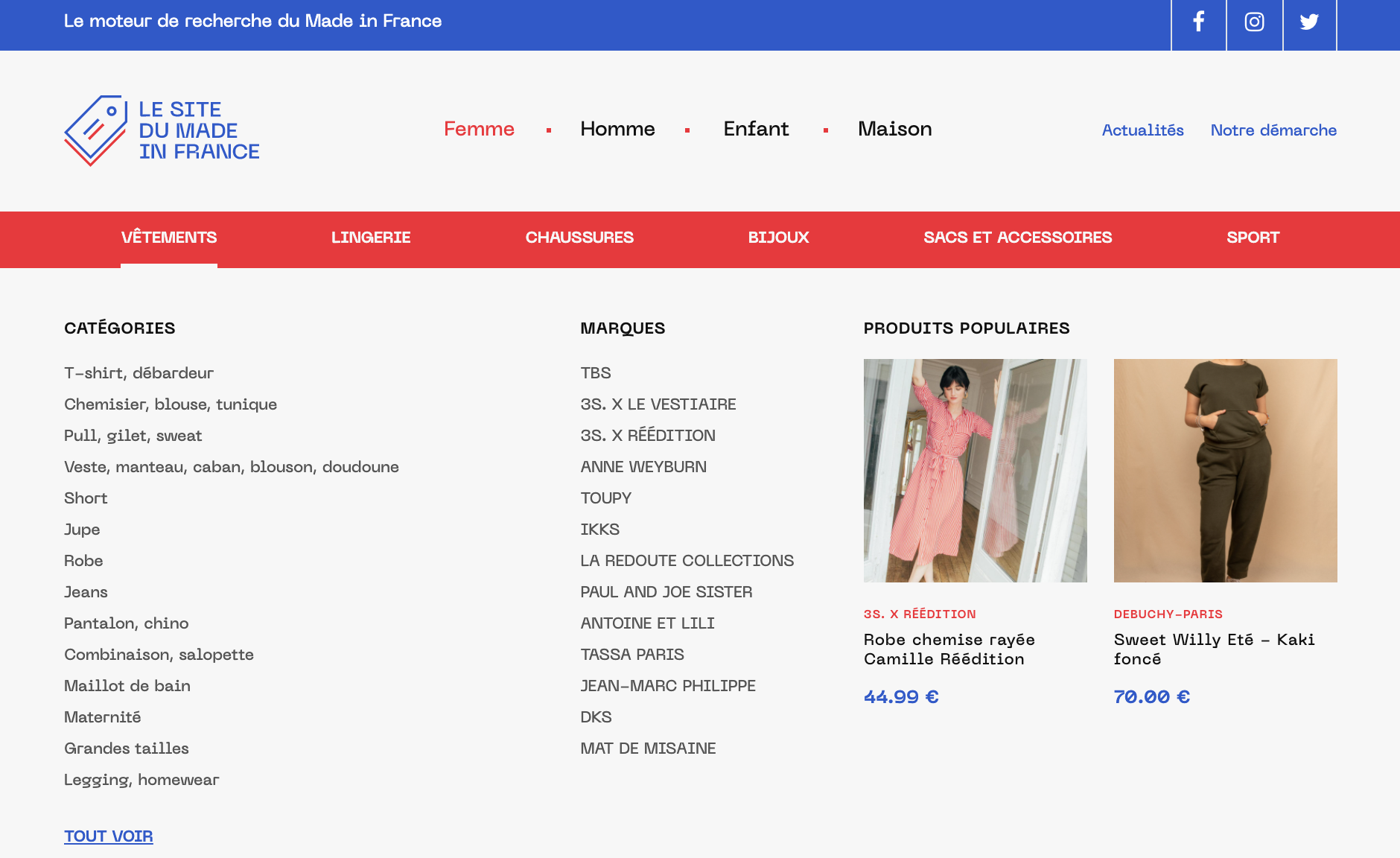Image resolution: width=1400 pixels, height=858 pixels.
Task: Click the Debuchy-Paris brand label
Action: [1168, 614]
